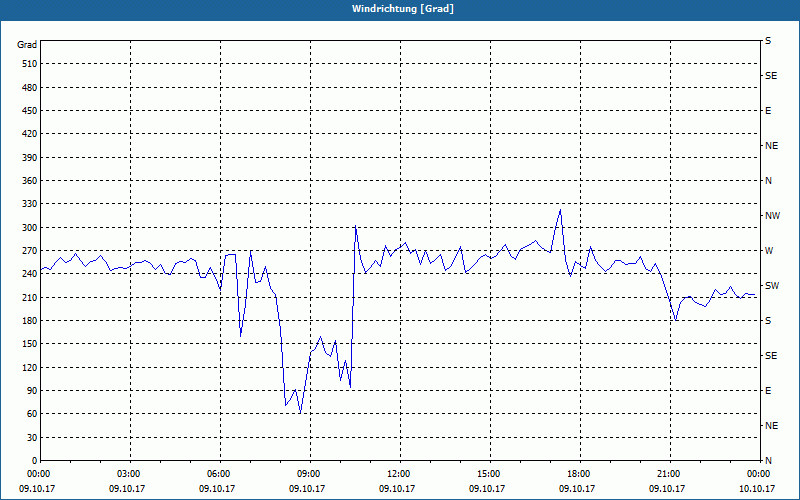Click the compass label NE beside the 390 gridline

[x=771, y=146]
